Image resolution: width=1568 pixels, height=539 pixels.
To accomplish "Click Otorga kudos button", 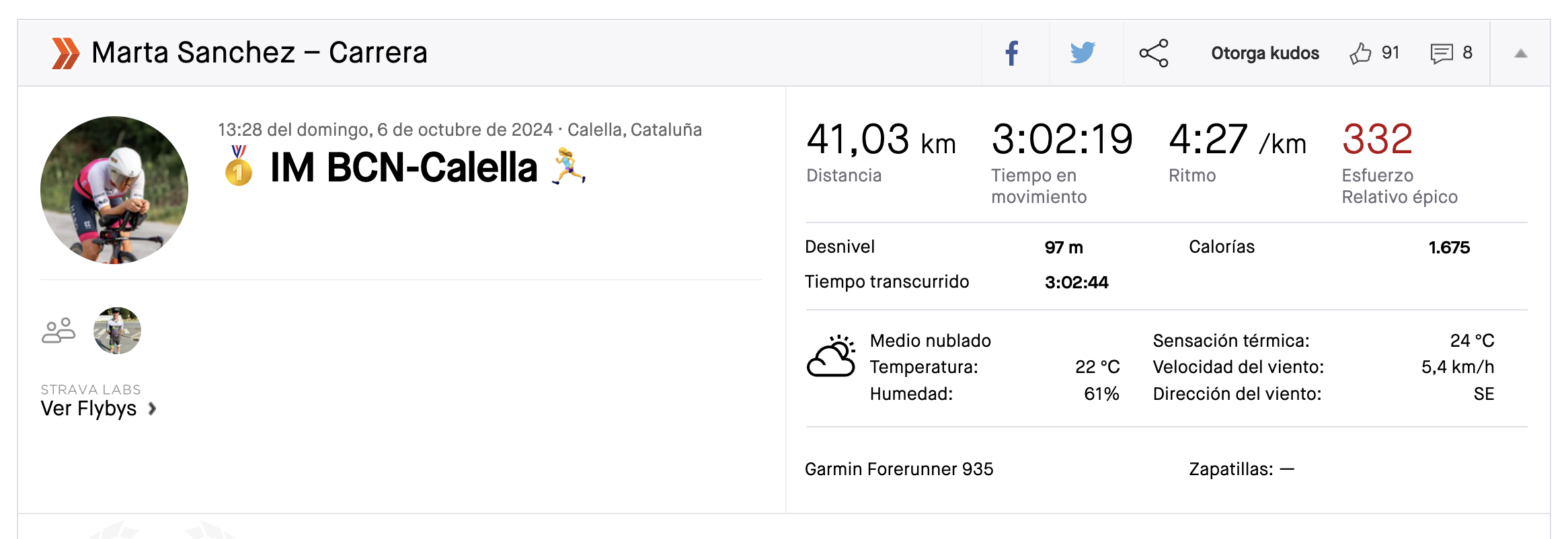I will [x=1265, y=53].
